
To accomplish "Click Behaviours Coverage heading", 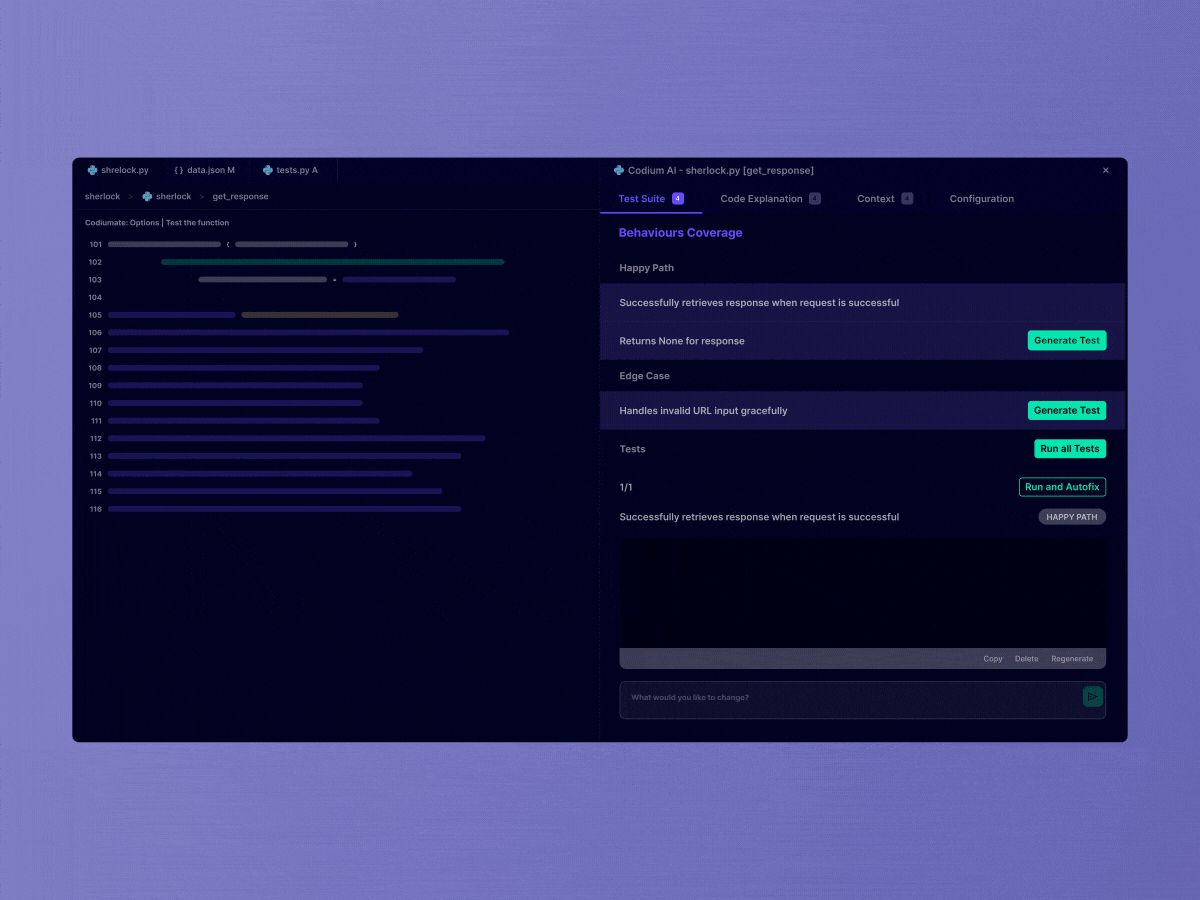I will [680, 233].
